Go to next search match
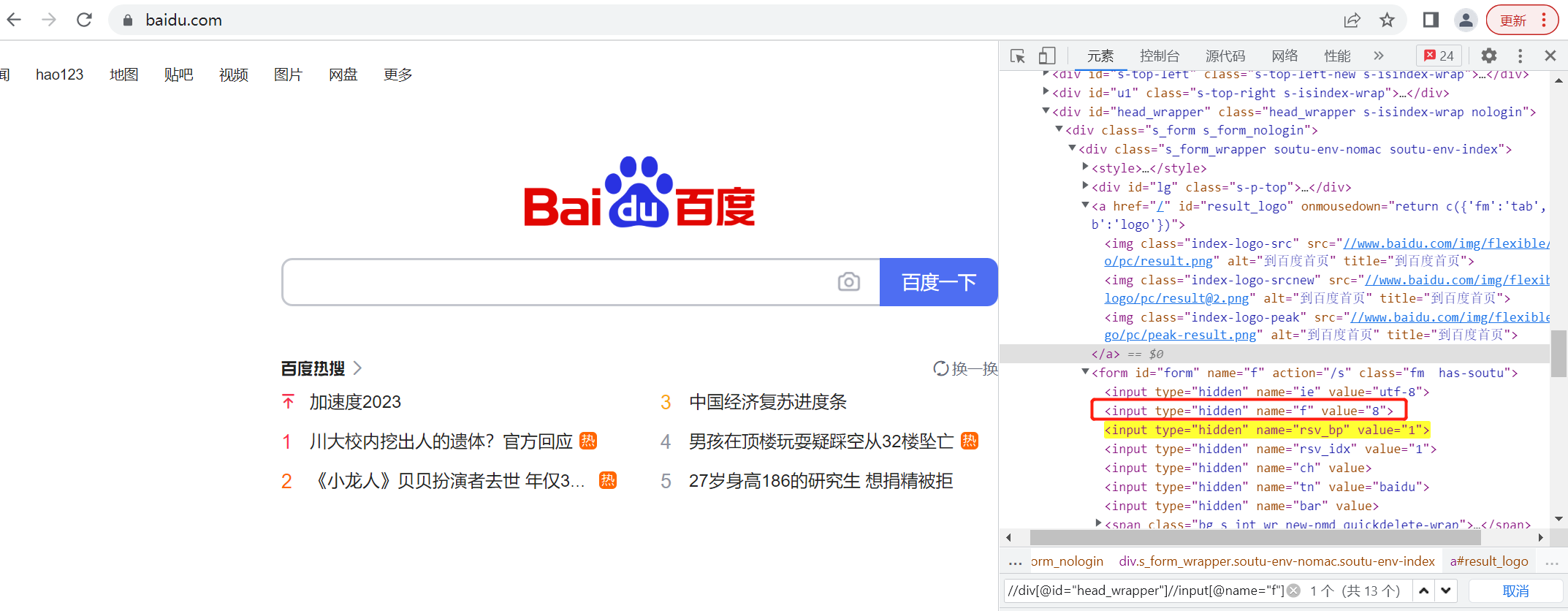Screen dimensions: 1568x611 [x=1446, y=591]
